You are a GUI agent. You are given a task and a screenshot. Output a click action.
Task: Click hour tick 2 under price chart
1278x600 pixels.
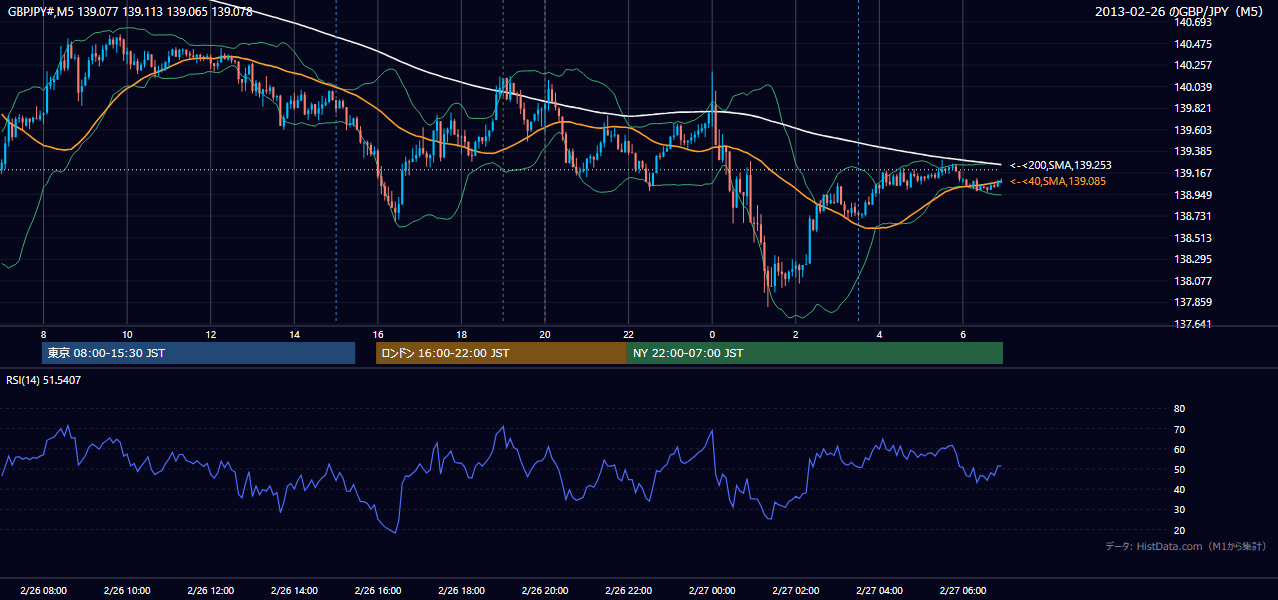[x=796, y=334]
